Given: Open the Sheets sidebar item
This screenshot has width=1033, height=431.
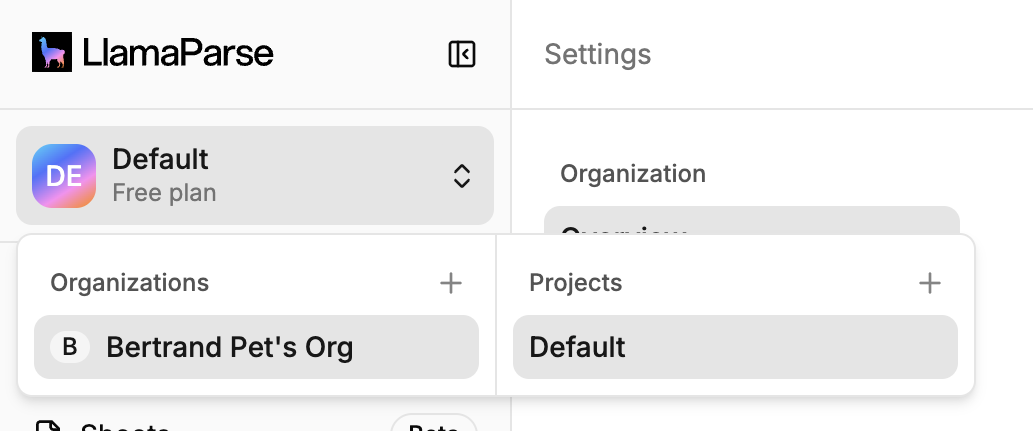Looking at the screenshot, I should (x=125, y=427).
